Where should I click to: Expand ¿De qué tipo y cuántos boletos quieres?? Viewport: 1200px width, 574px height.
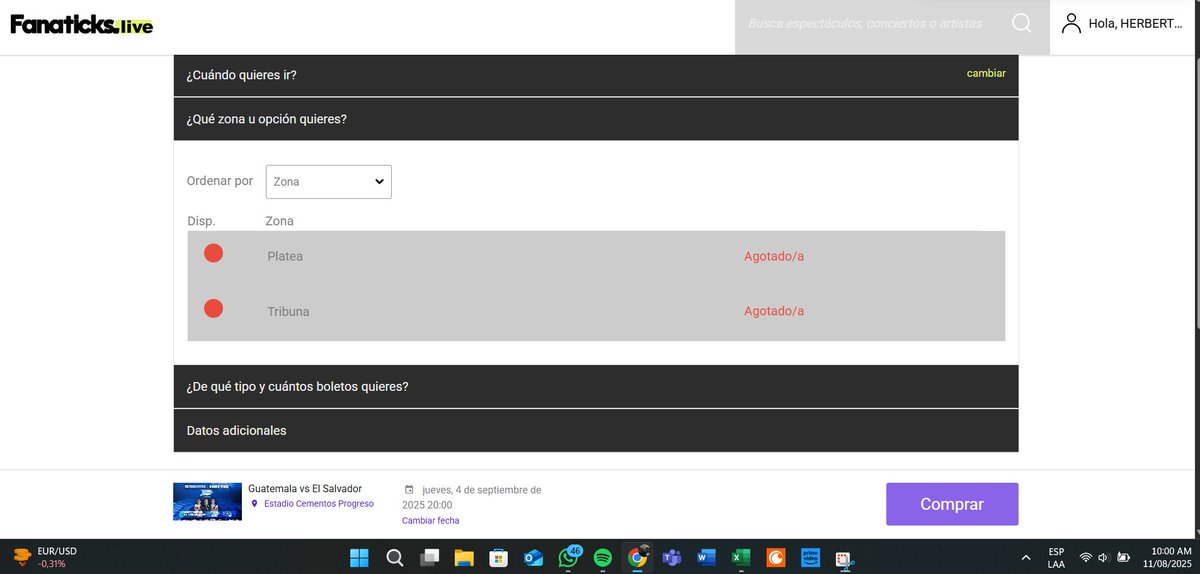(596, 386)
